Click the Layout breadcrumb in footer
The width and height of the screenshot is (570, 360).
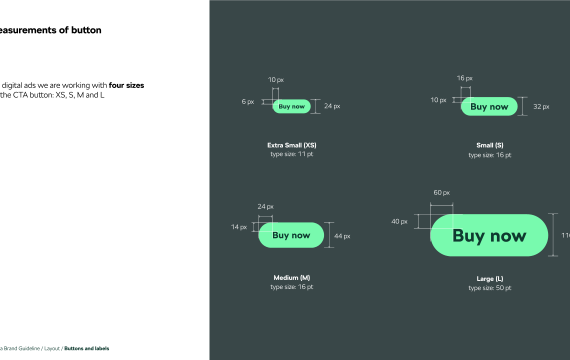(x=52, y=348)
